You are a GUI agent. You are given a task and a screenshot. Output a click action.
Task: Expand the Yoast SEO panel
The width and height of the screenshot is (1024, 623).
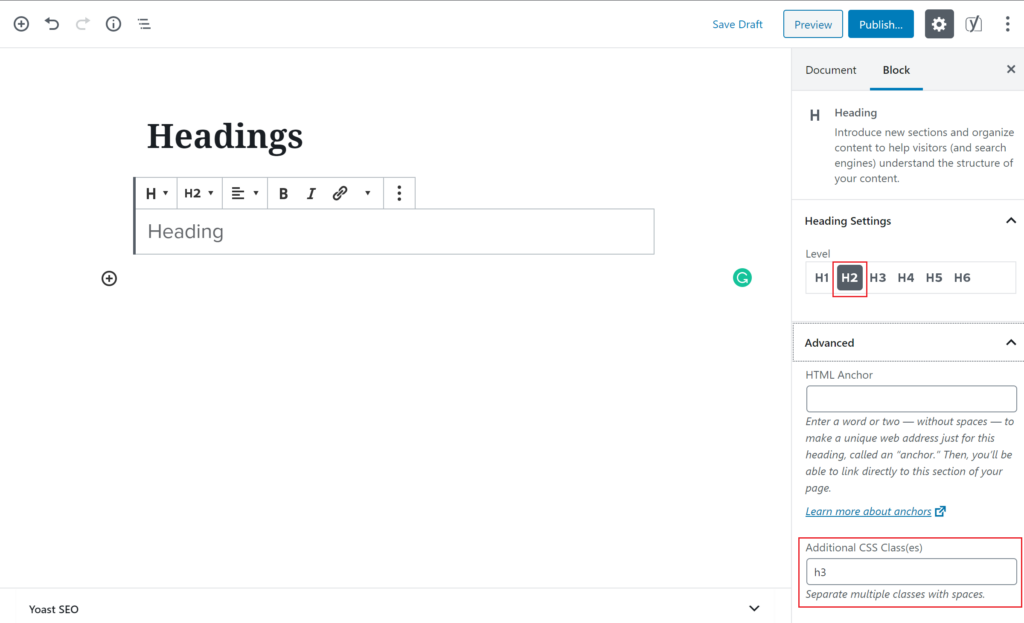click(x=754, y=609)
